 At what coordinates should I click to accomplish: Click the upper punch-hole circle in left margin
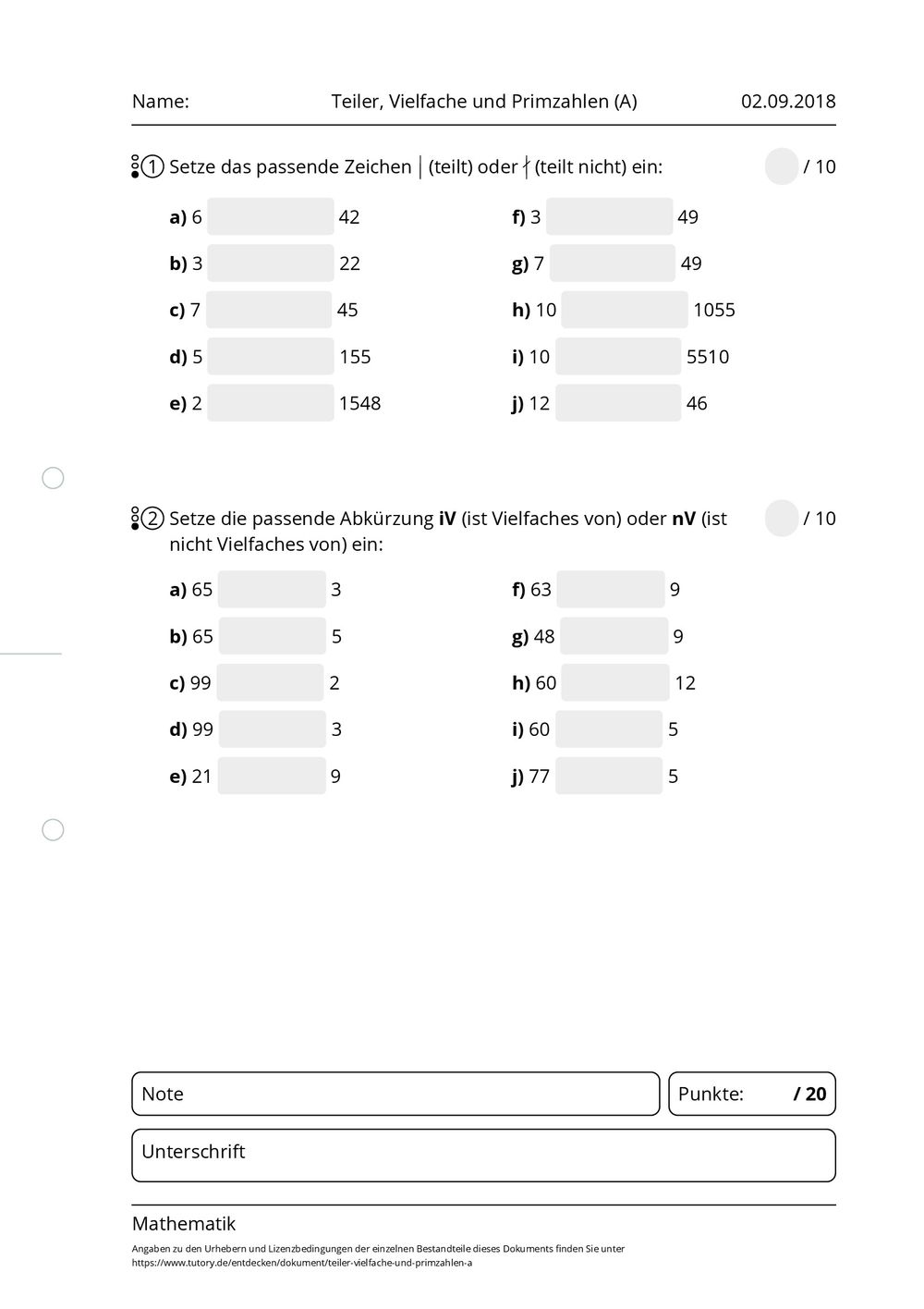[54, 478]
